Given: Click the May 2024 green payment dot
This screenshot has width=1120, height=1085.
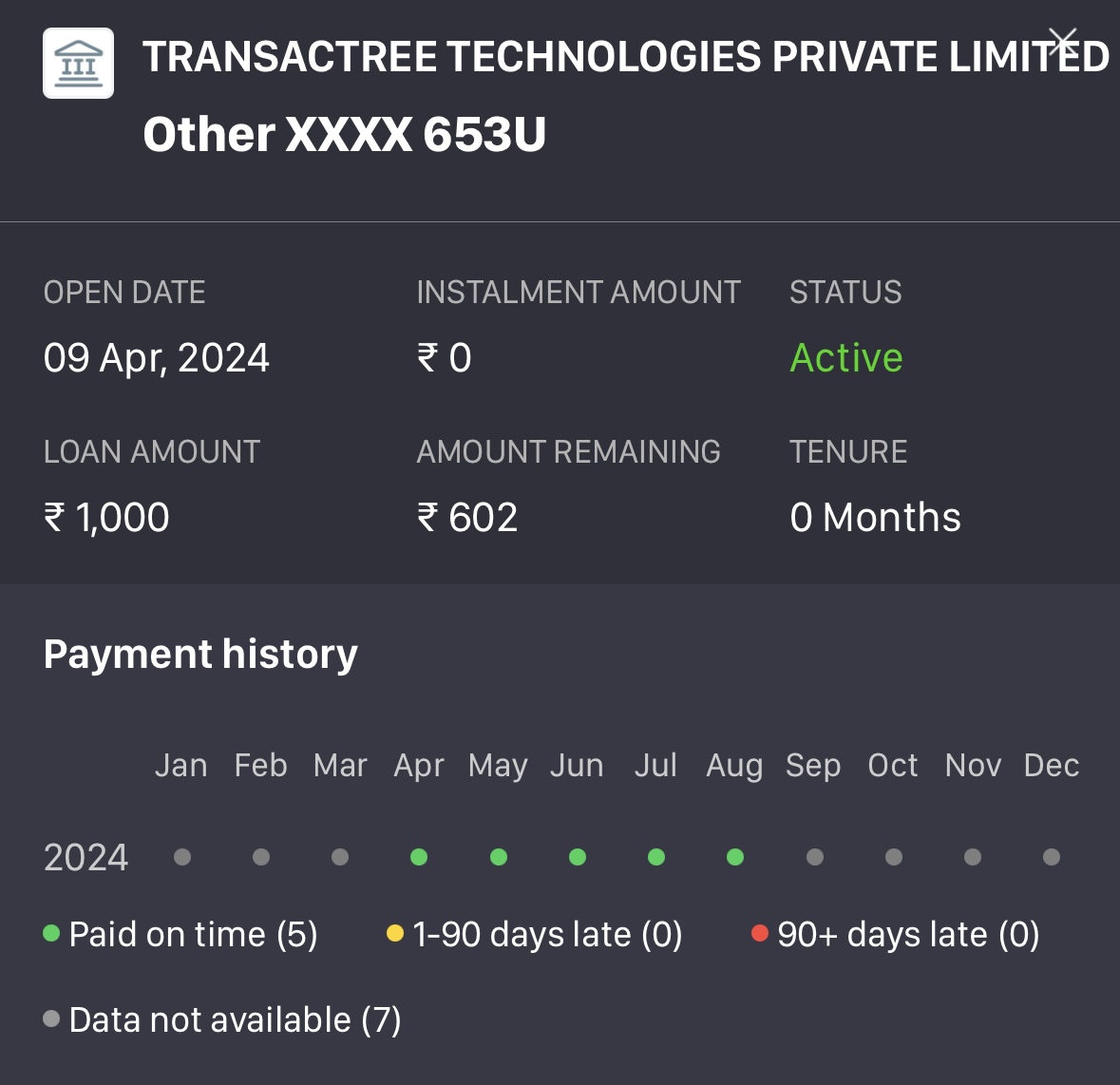Looking at the screenshot, I should pyautogui.click(x=498, y=857).
